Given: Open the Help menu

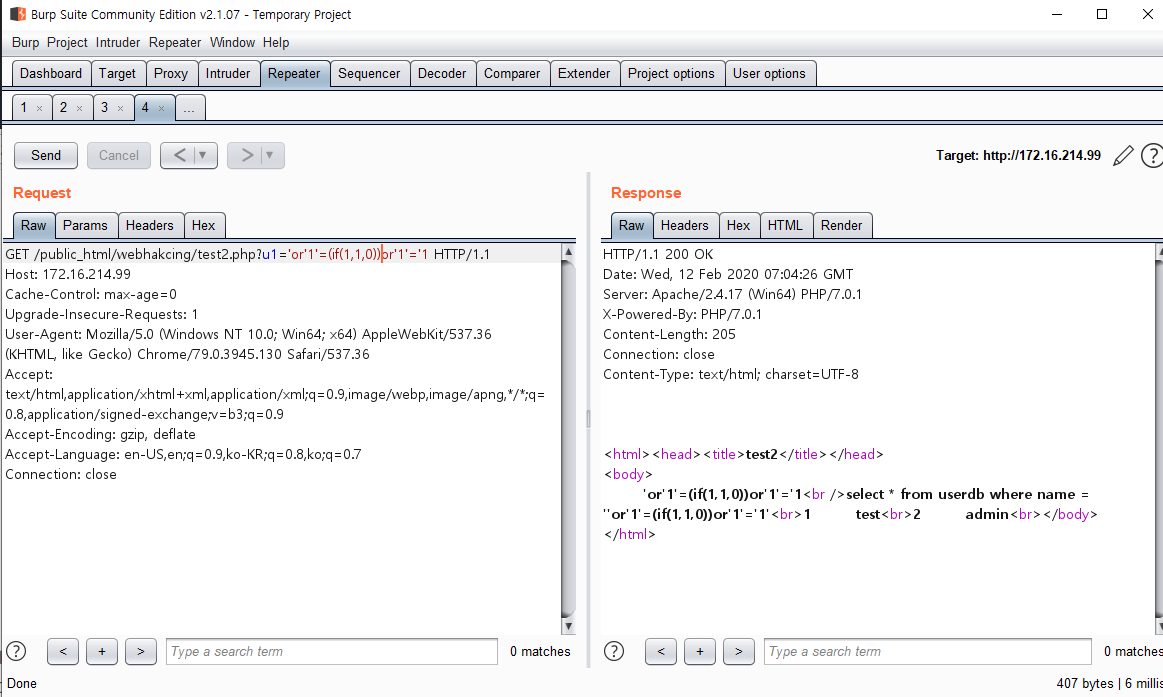Looking at the screenshot, I should tap(276, 42).
